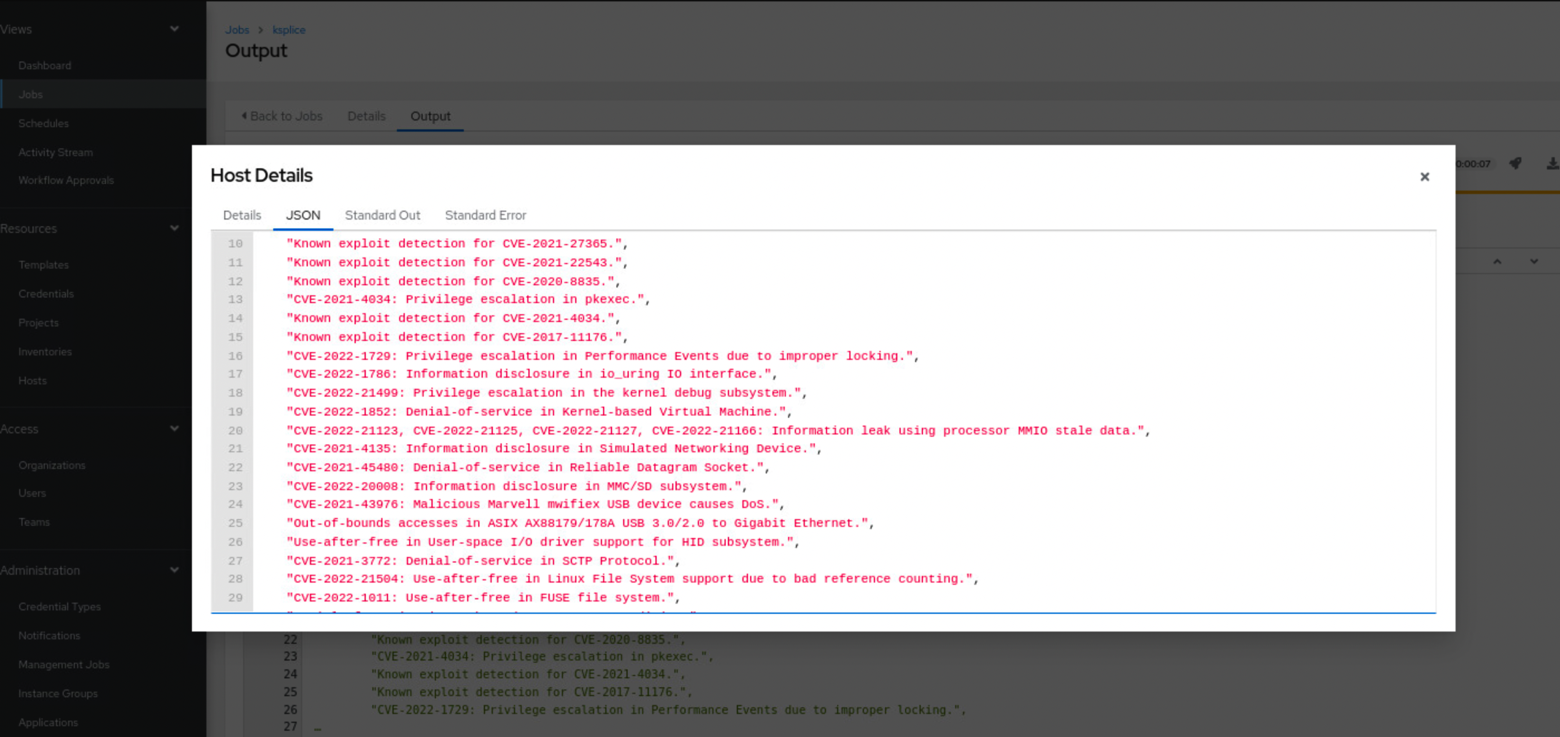
Task: Close the Host Details dialog
Action: click(1424, 177)
